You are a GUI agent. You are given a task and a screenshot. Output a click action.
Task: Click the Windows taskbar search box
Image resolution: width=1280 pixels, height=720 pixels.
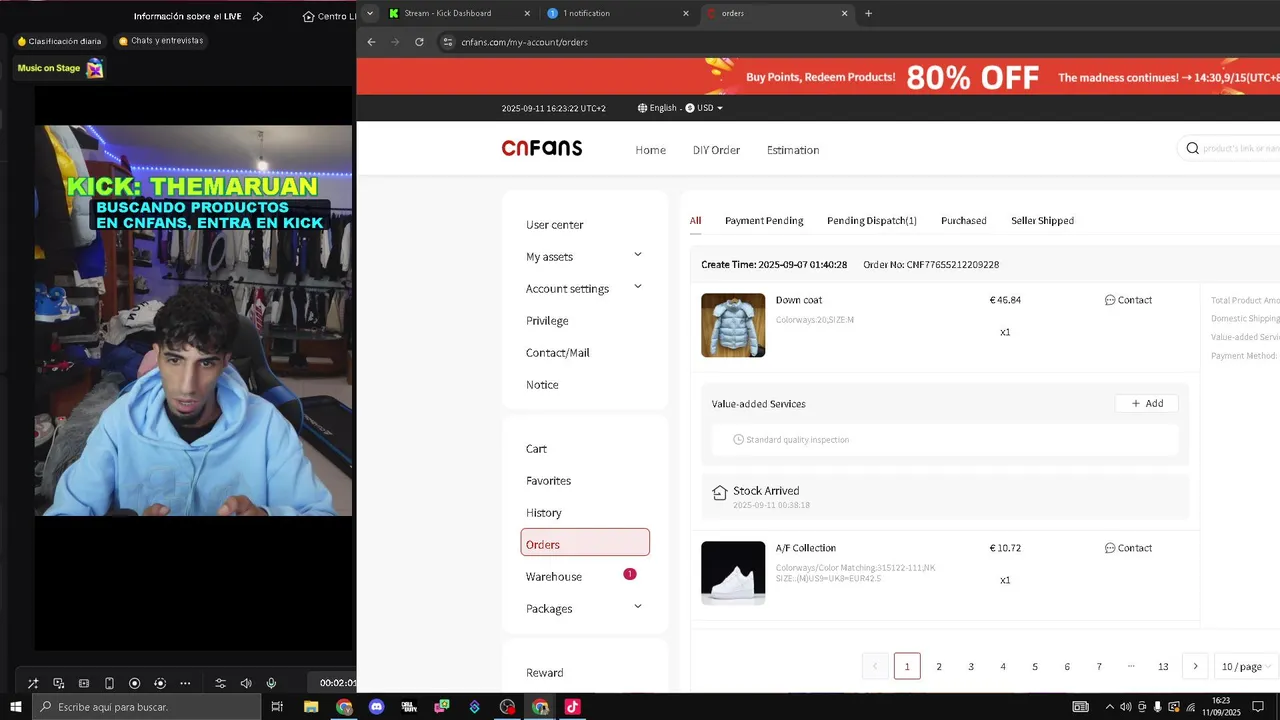[x=146, y=707]
